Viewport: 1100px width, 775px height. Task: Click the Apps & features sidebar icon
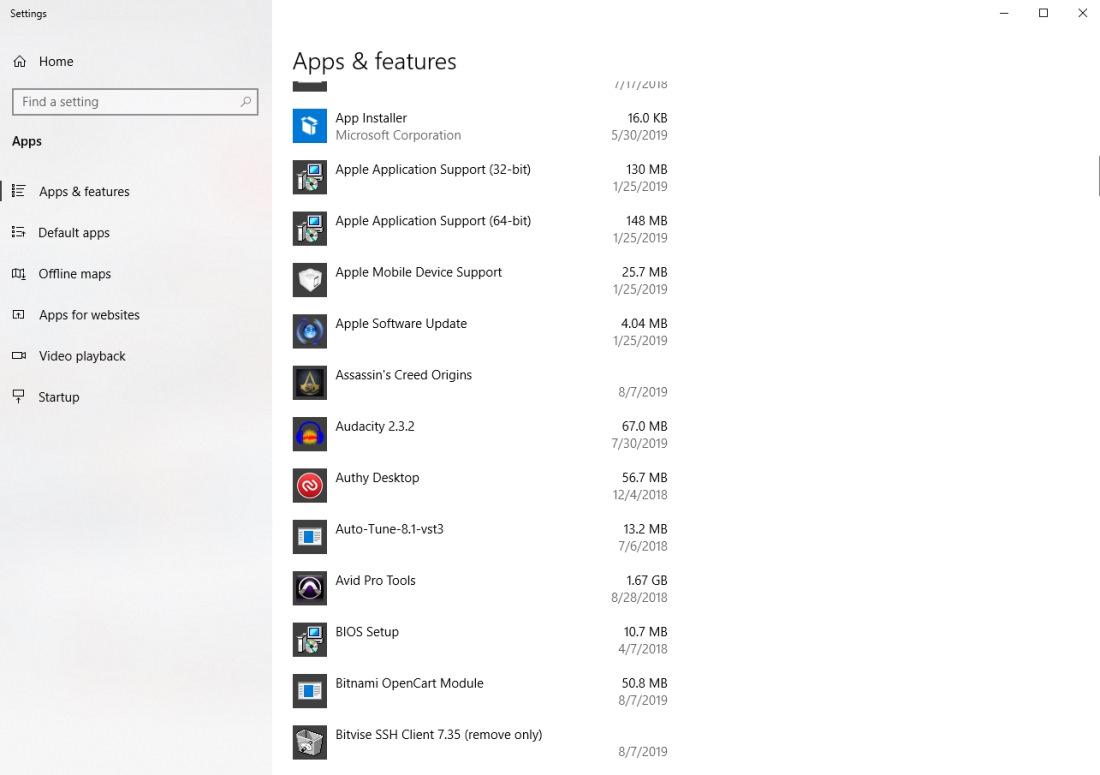[x=19, y=191]
